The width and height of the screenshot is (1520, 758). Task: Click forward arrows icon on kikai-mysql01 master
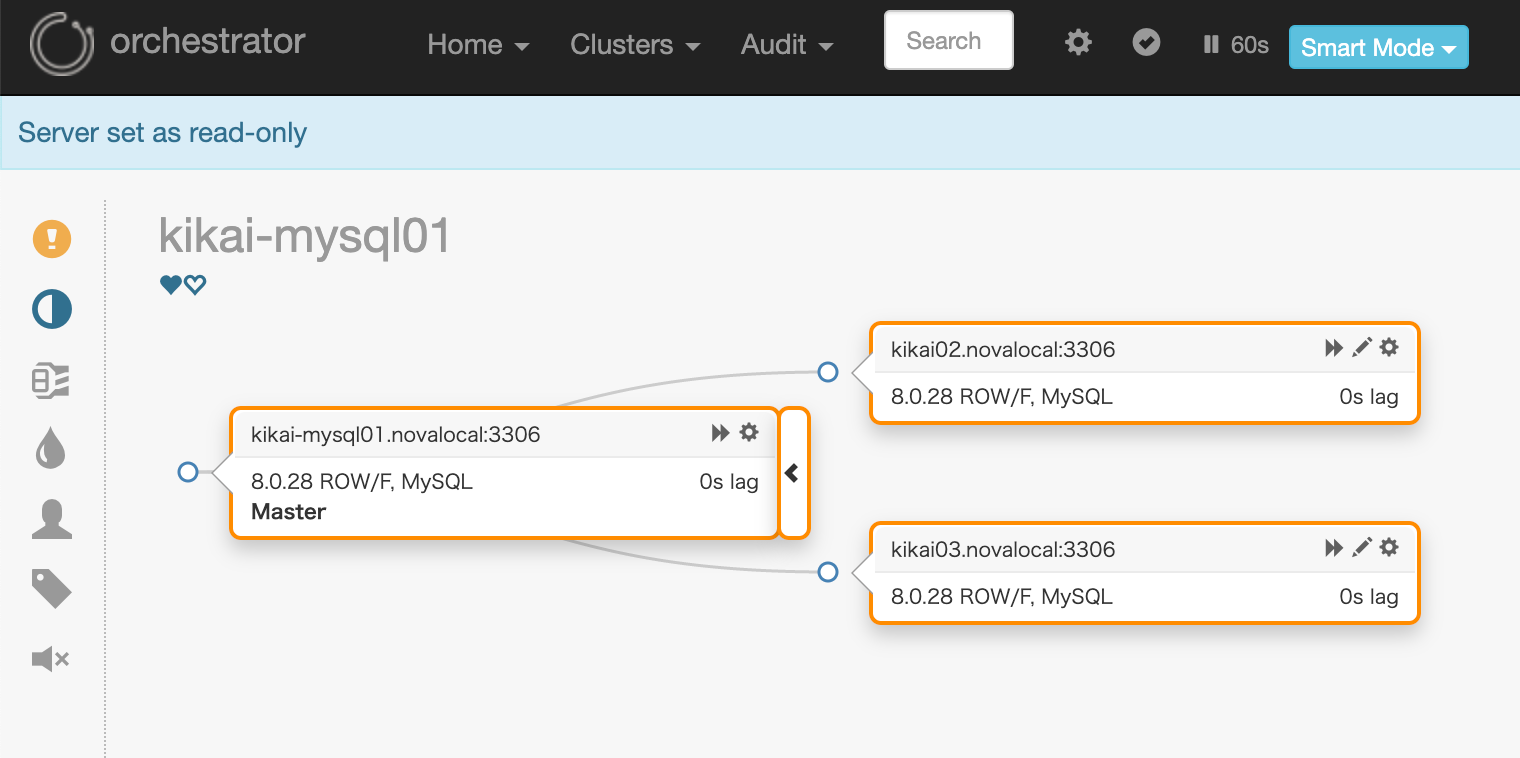(720, 433)
